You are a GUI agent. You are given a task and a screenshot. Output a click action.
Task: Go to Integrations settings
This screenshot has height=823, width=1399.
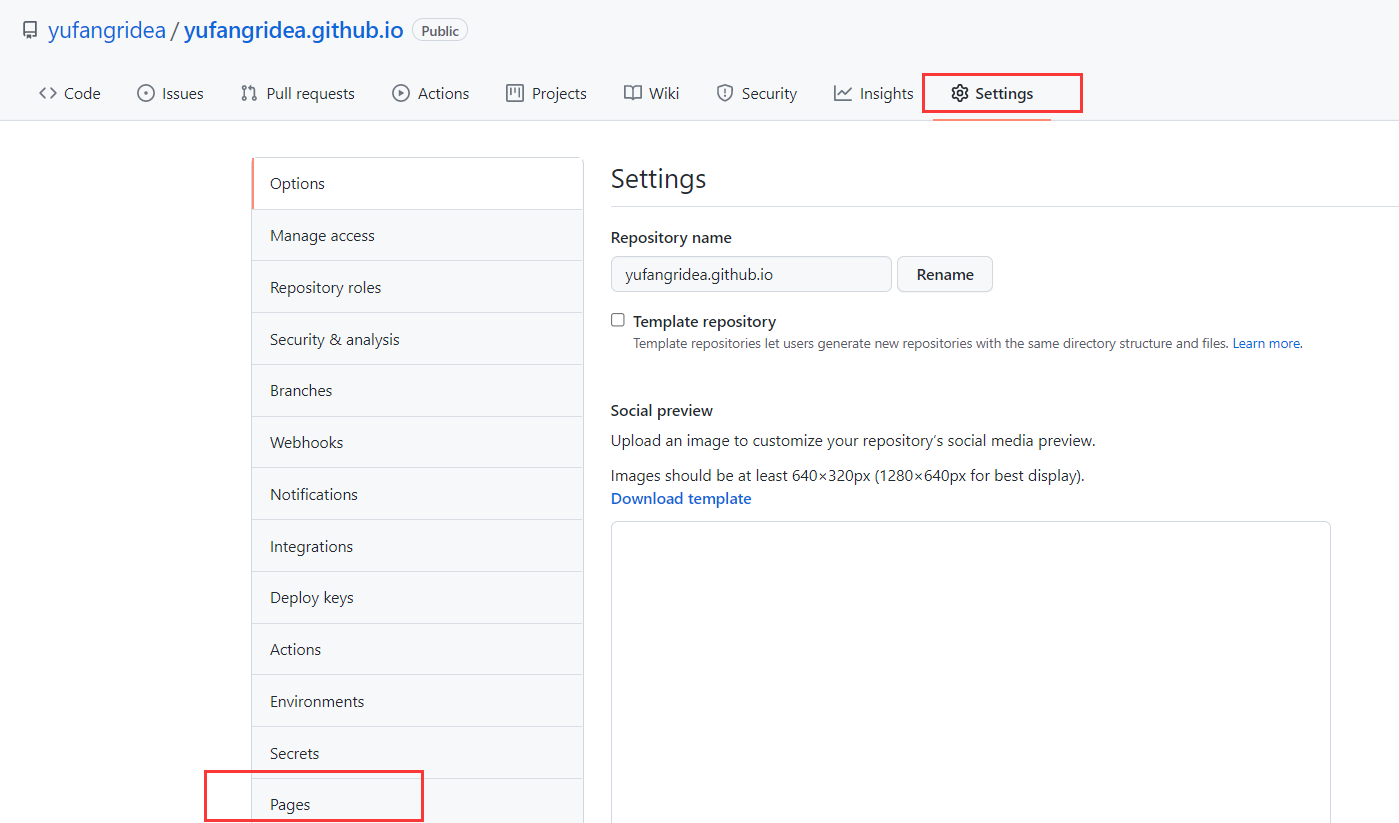click(x=417, y=546)
